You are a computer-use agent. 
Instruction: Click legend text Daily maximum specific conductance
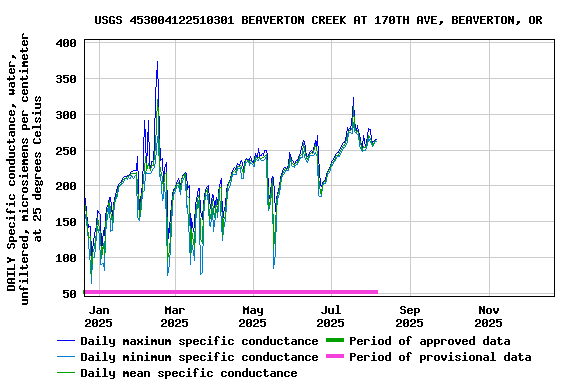(199, 341)
